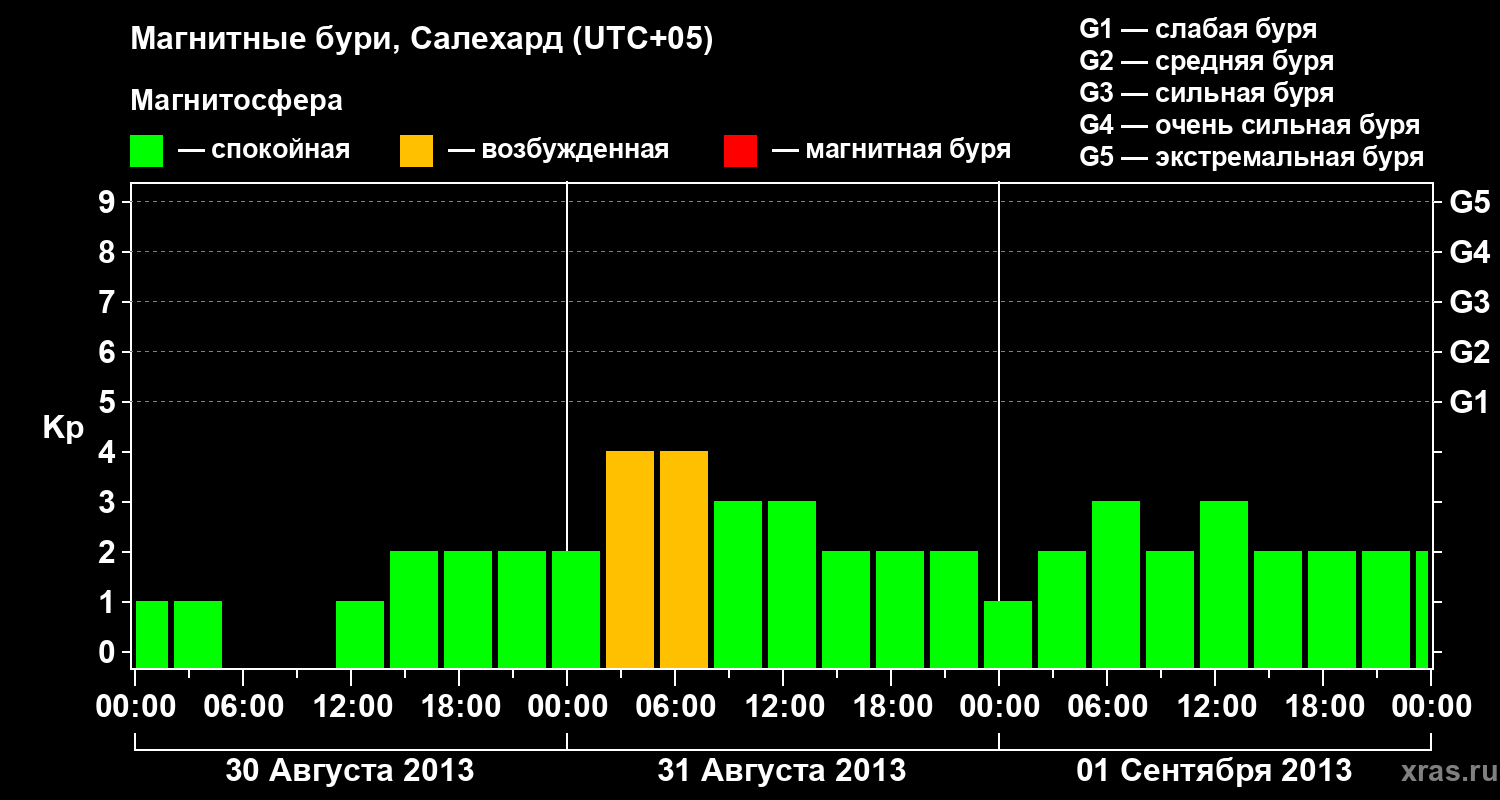Viewport: 1500px width, 800px height.
Task: Click the red 'магнитная буря' legend swatch
Action: pos(740,151)
